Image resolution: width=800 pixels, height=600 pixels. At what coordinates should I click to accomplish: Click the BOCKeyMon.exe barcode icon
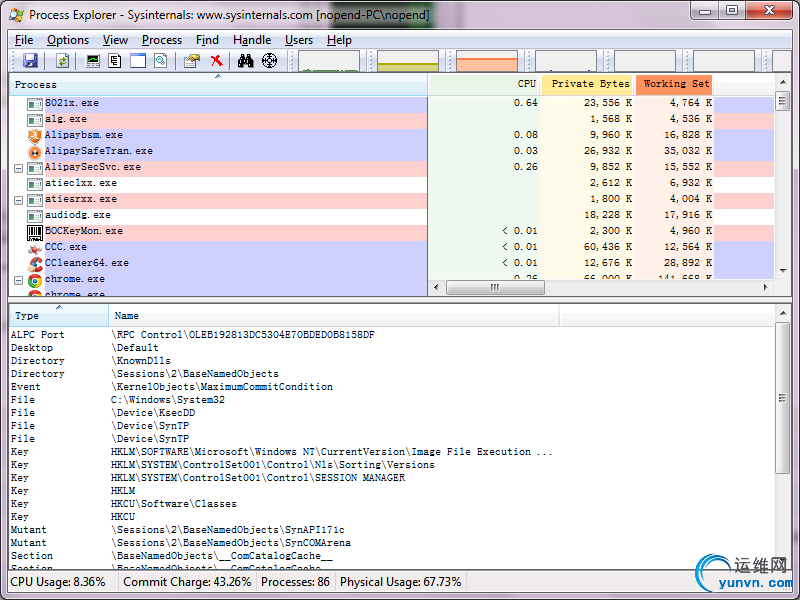[35, 232]
